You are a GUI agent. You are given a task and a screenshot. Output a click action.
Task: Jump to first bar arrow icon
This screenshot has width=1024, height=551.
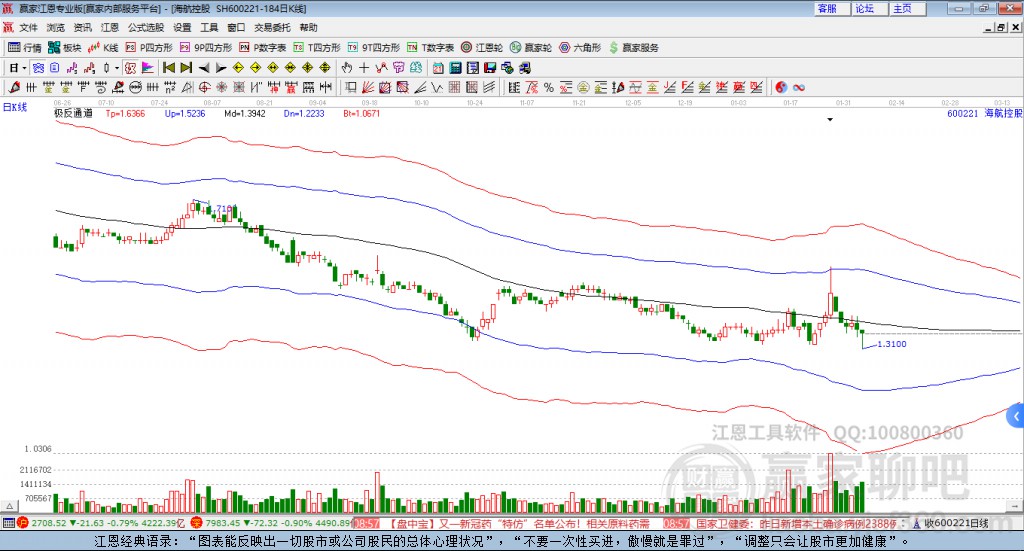click(168, 68)
